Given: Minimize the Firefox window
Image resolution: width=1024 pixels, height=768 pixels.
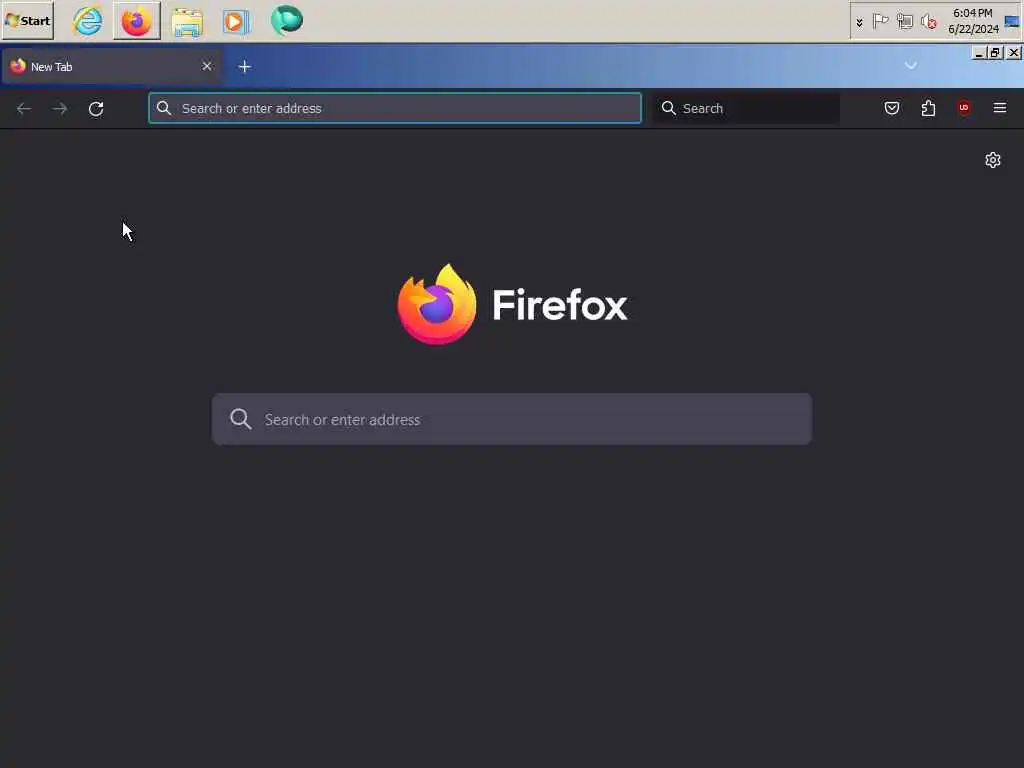Looking at the screenshot, I should click(978, 53).
